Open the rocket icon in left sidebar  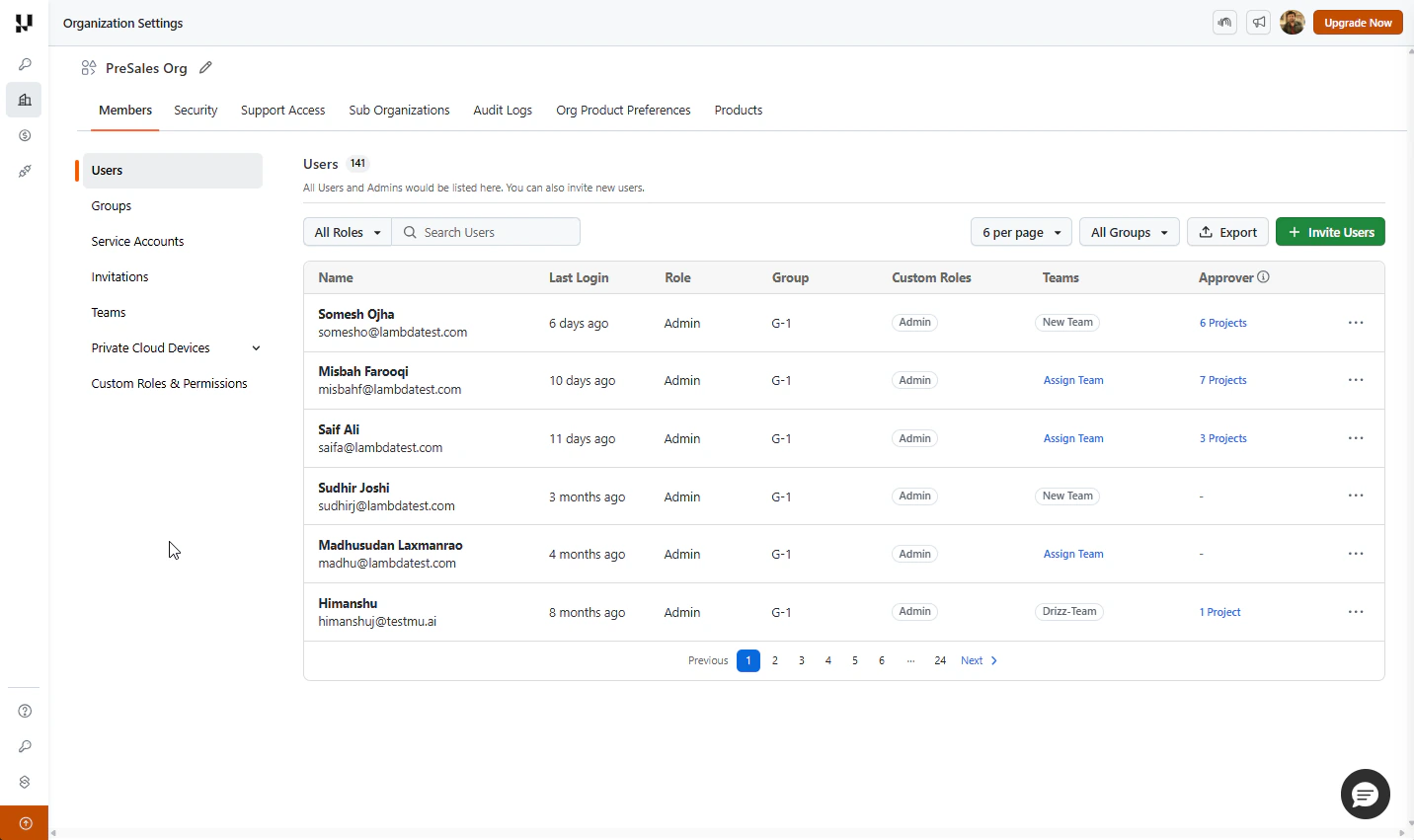[x=25, y=171]
